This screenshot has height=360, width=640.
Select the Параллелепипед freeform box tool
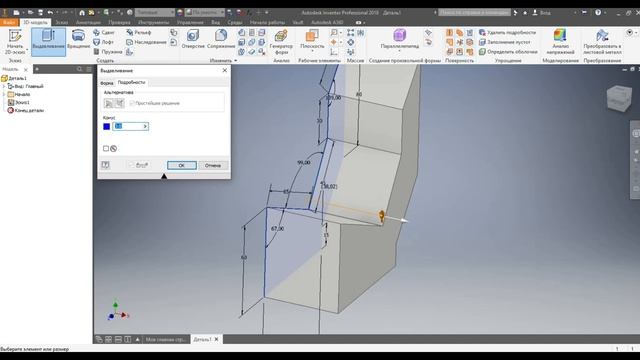(400, 39)
